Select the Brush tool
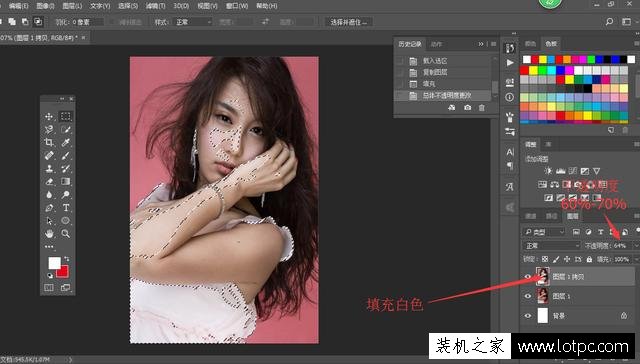The height and width of the screenshot is (364, 640). [65, 155]
